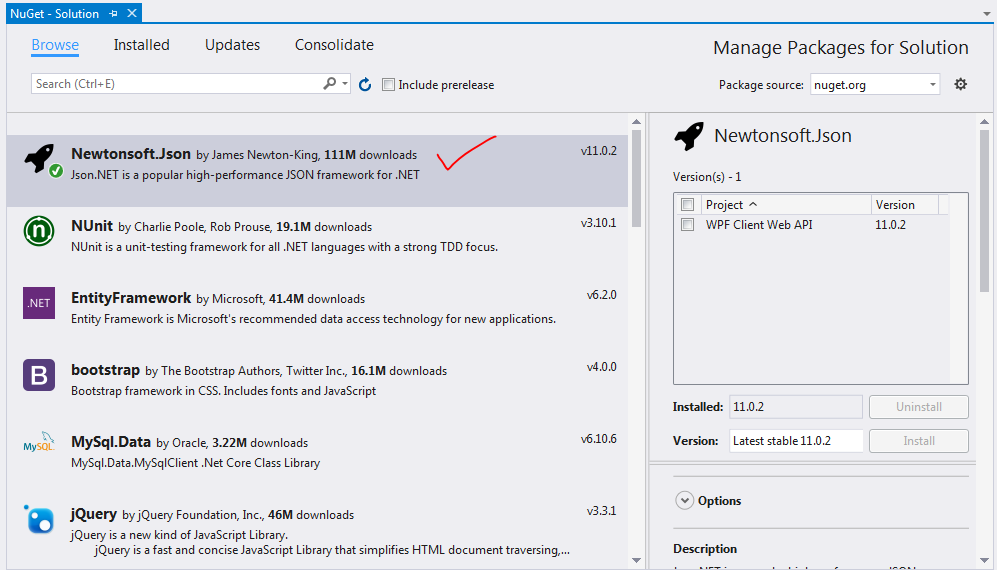This screenshot has width=997, height=570.
Task: Click the details pane scrollbar thumb
Action: (984, 210)
